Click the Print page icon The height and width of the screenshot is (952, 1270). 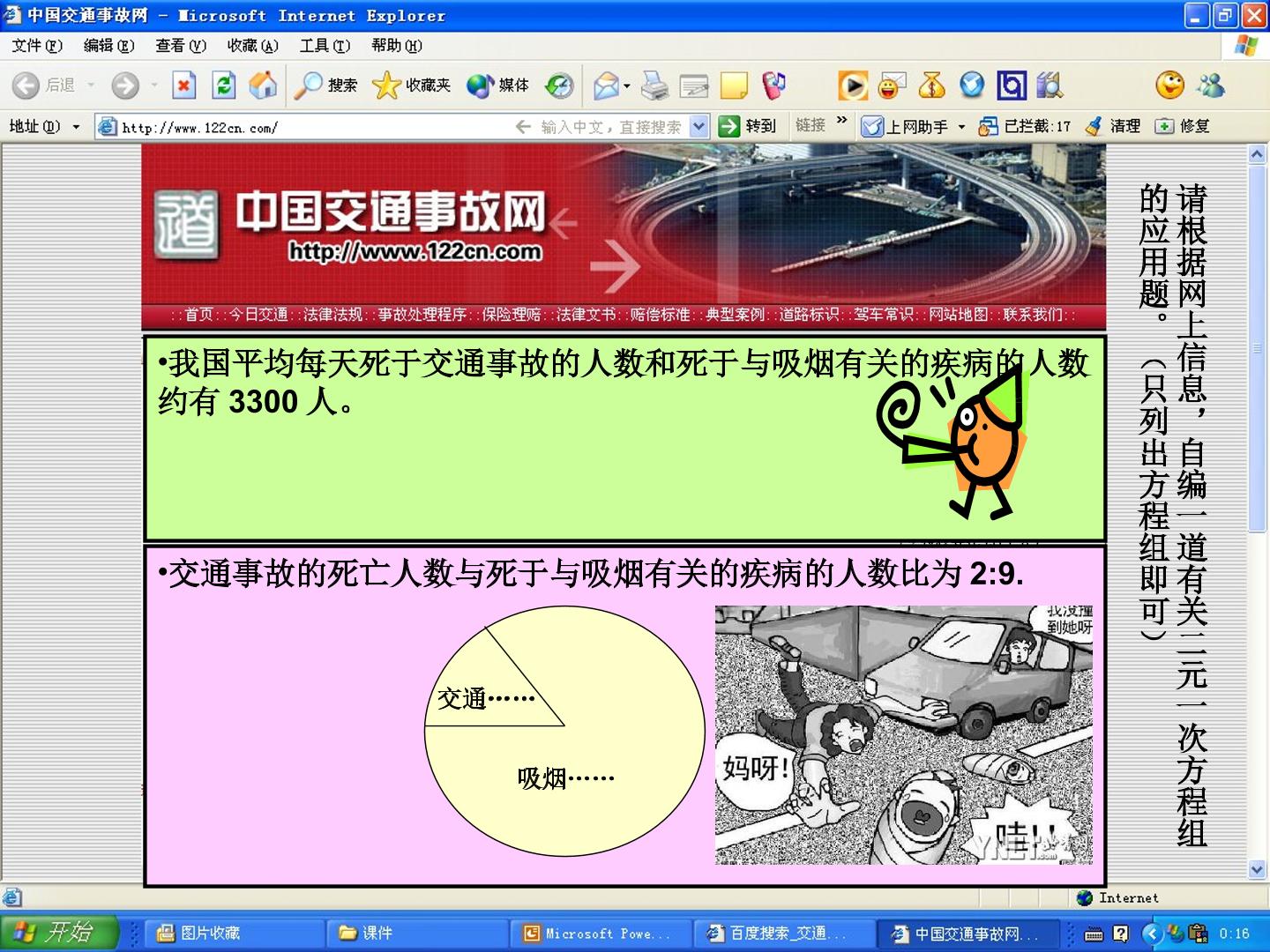pyautogui.click(x=654, y=85)
